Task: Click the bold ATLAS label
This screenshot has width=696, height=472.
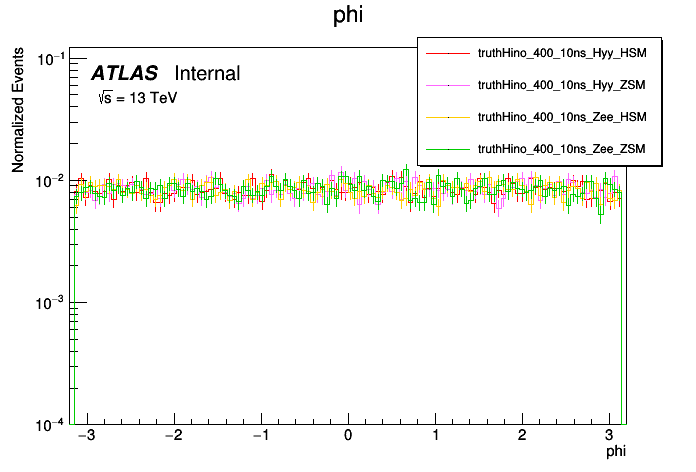Action: click(125, 74)
